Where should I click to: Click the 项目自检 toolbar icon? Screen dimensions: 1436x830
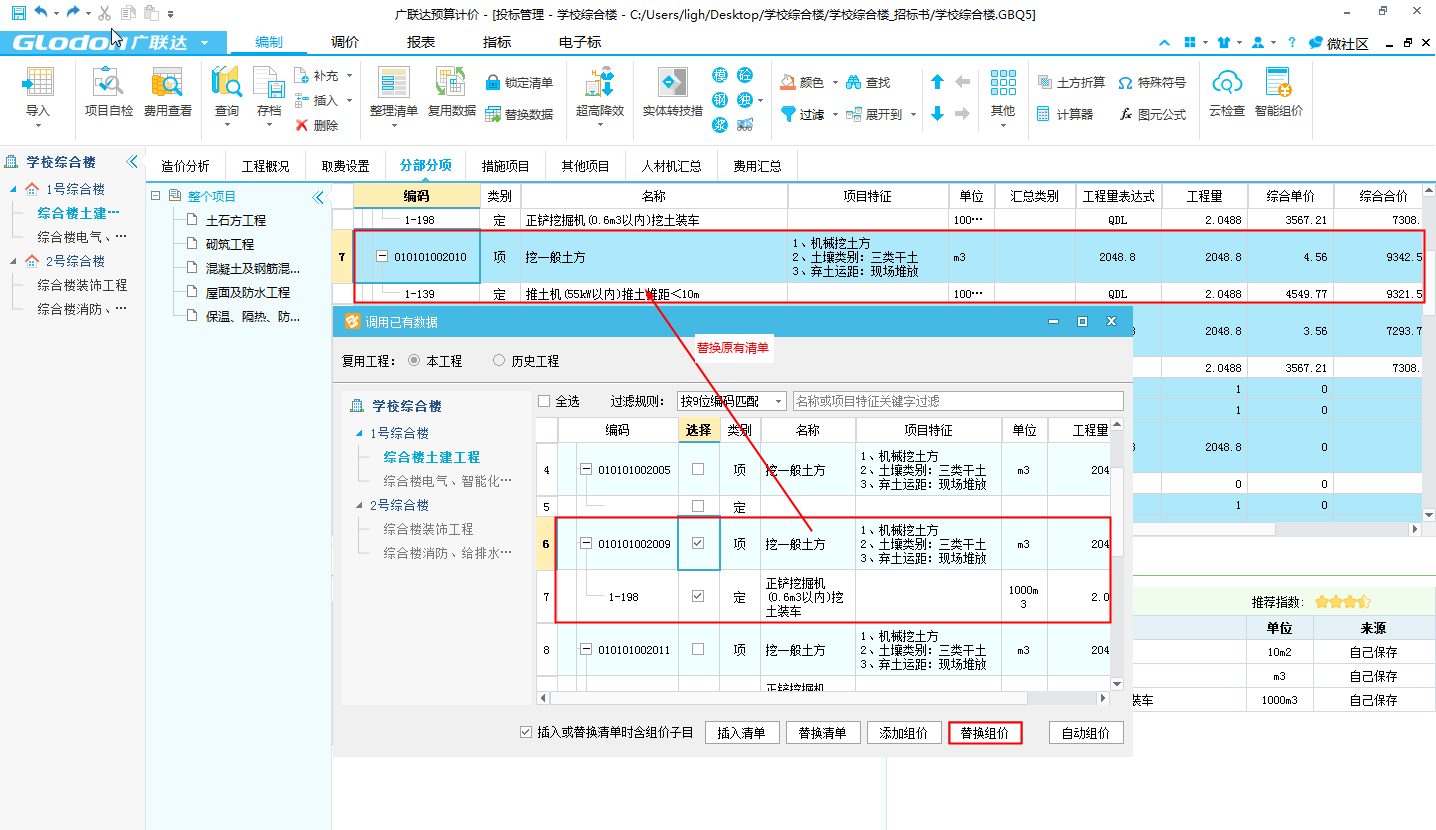108,83
